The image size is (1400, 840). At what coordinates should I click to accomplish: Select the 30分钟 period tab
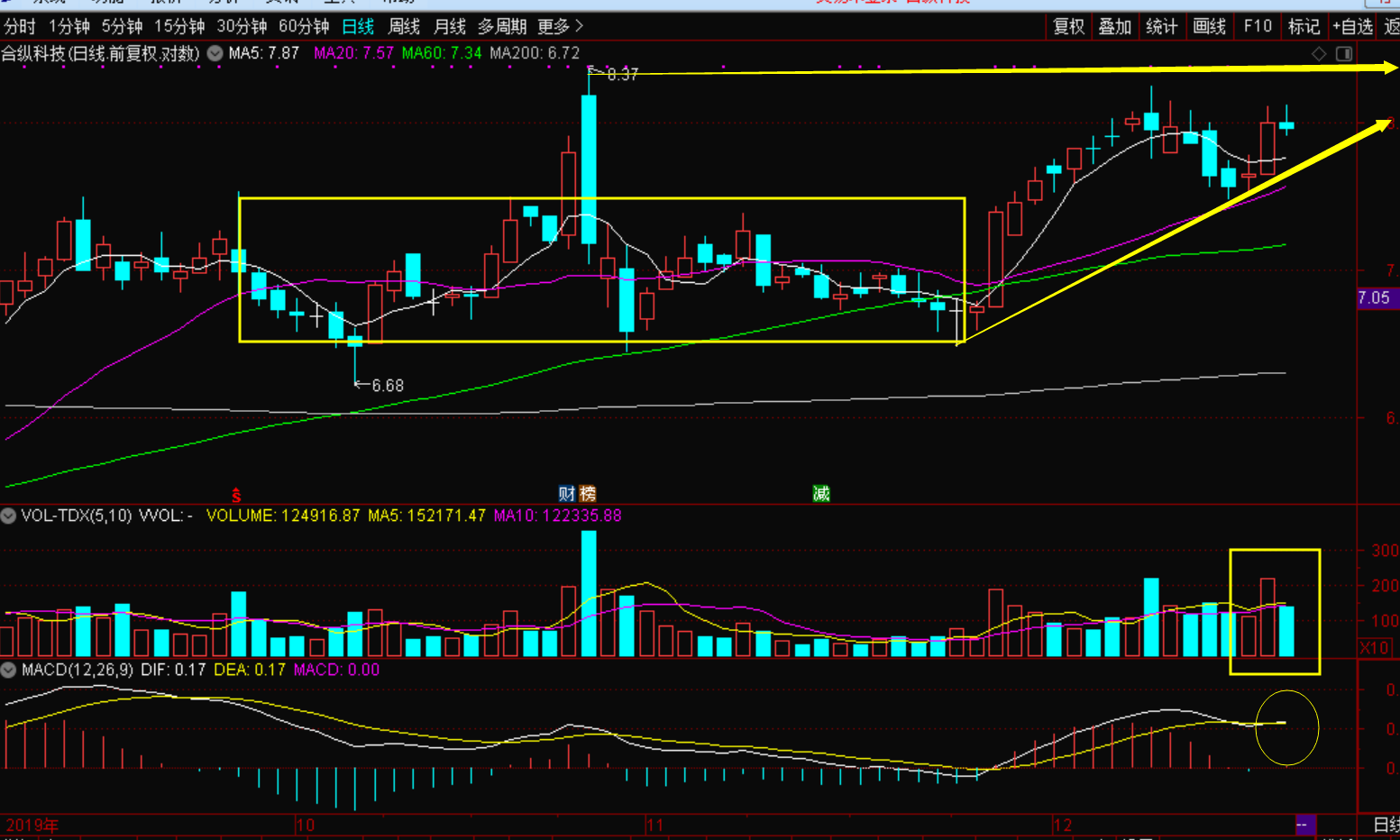tap(242, 27)
